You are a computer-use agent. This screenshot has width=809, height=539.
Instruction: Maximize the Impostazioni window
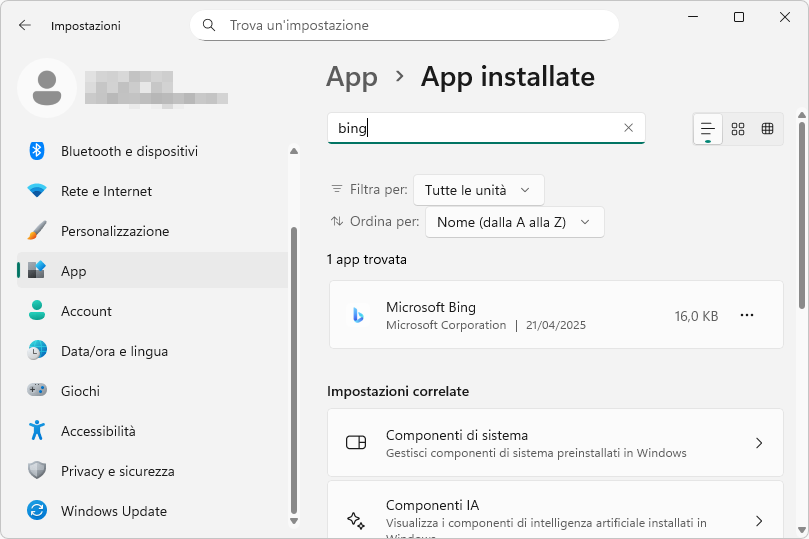739,17
